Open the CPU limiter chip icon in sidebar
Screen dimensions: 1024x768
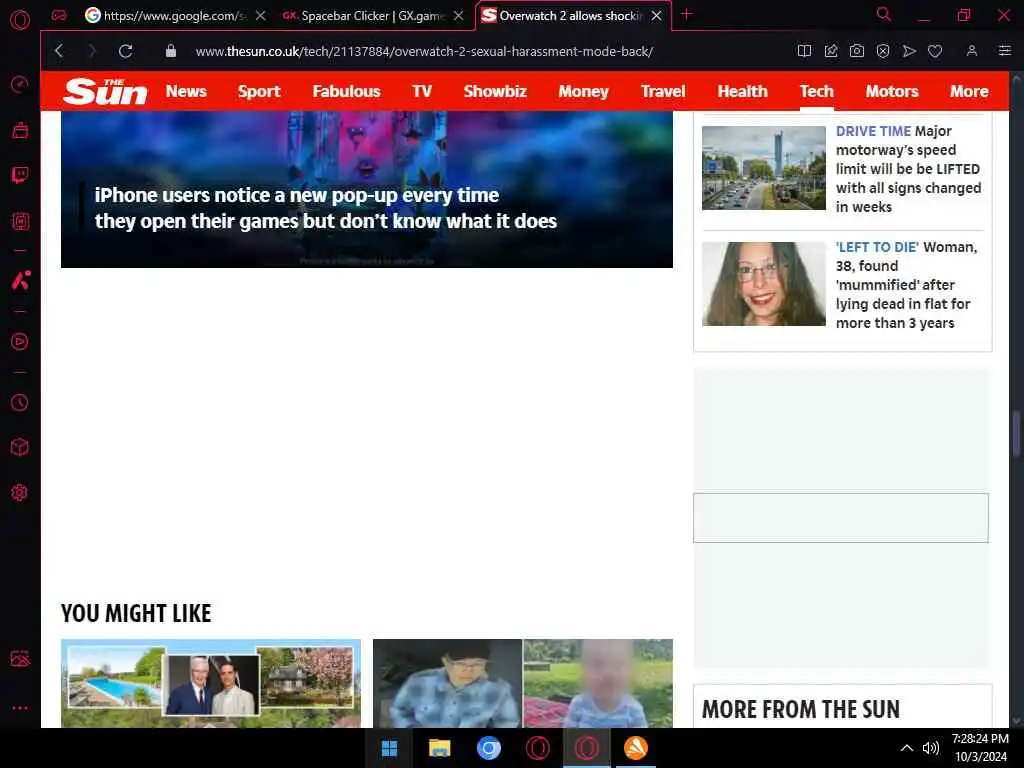click(20, 221)
